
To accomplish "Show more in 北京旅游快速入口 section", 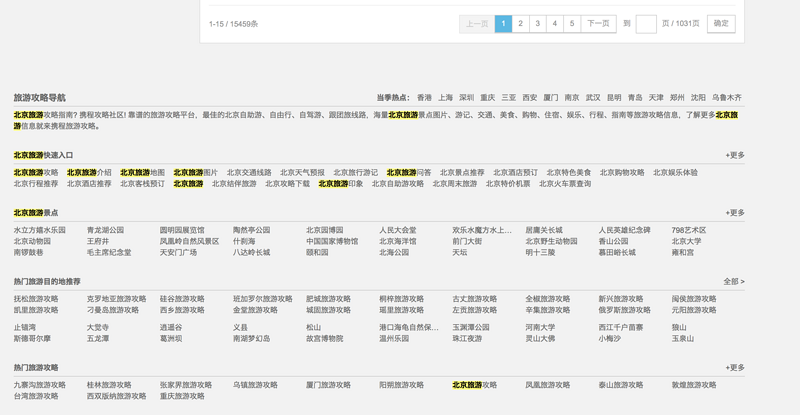I will [x=735, y=155].
